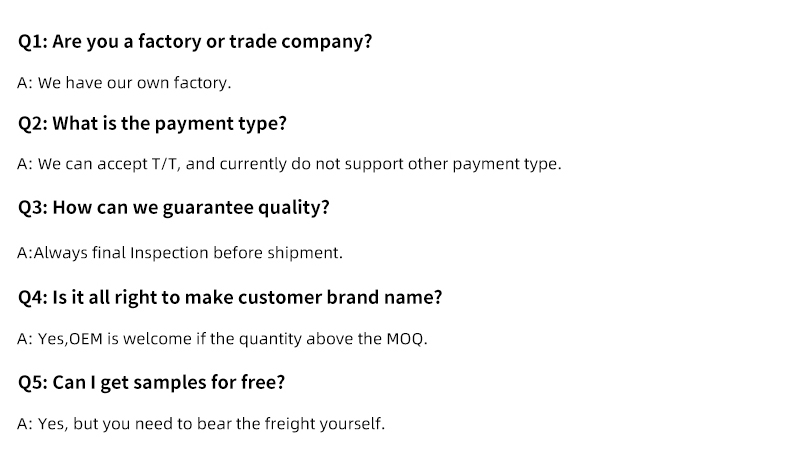Select the T/T payment answer line
The image size is (790, 462).
pyautogui.click(x=289, y=164)
